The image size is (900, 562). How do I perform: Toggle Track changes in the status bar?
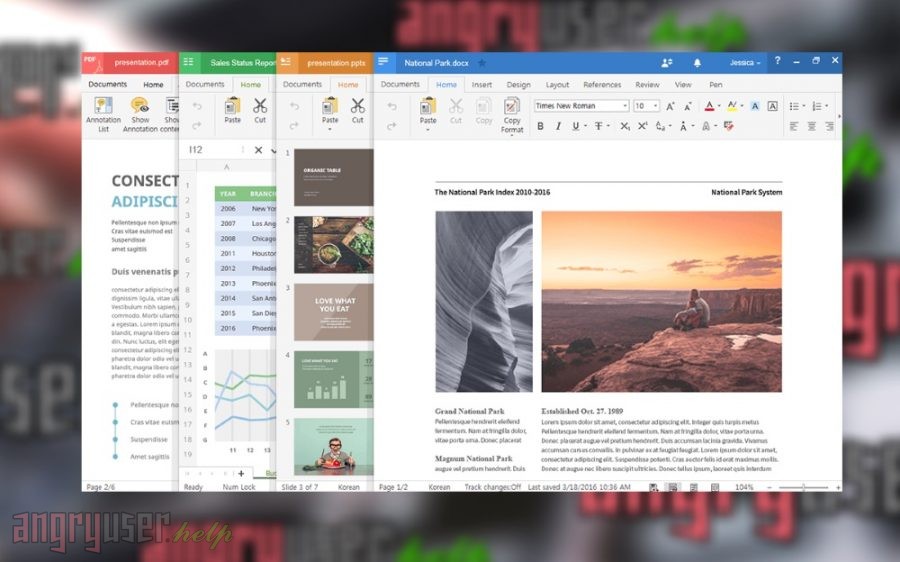pos(493,487)
